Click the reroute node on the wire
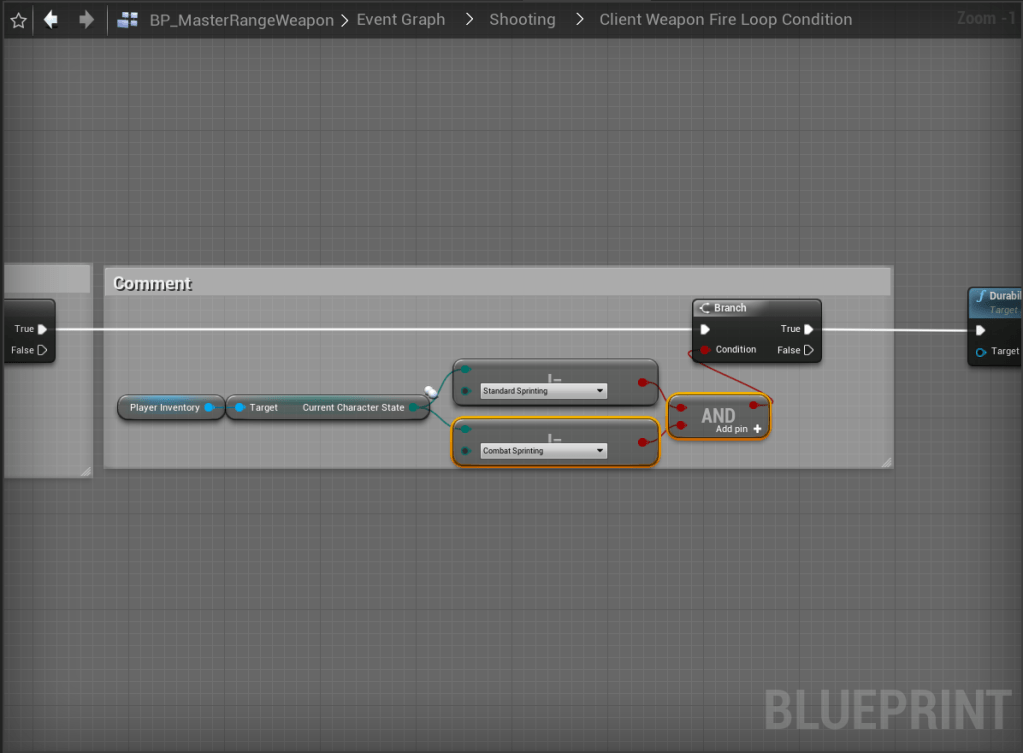The width and height of the screenshot is (1023, 753). 431,392
